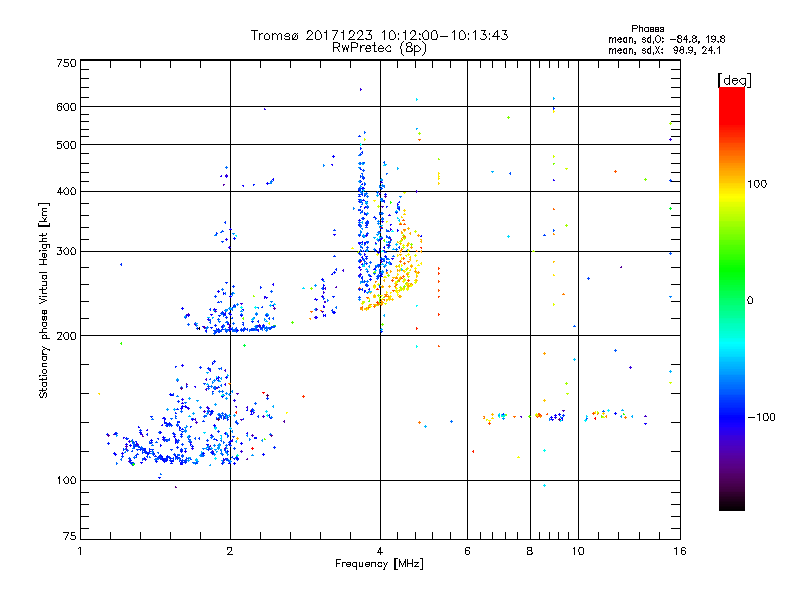Image resolution: width=800 pixels, height=600 pixels.
Task: Click the plot title "Tromsø 20171223 10:12:00-10:13:43"
Action: pyautogui.click(x=379, y=35)
